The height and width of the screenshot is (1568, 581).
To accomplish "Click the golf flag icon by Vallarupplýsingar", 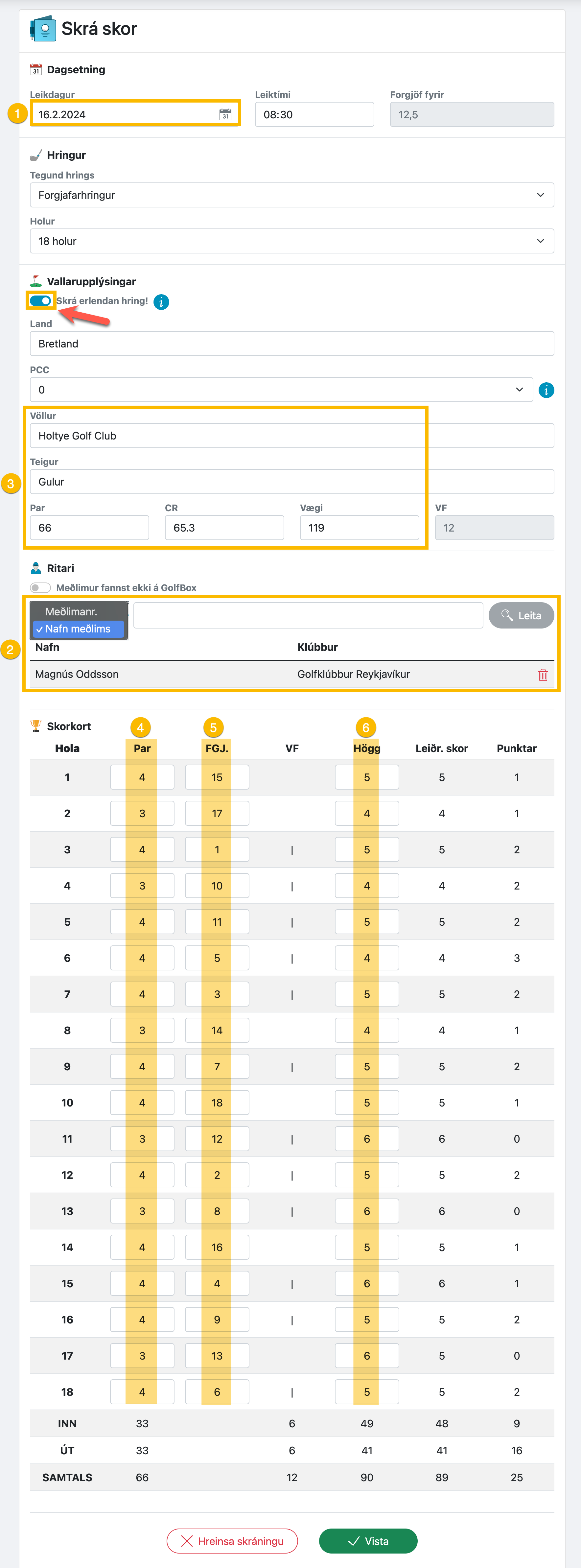I will pos(36,281).
